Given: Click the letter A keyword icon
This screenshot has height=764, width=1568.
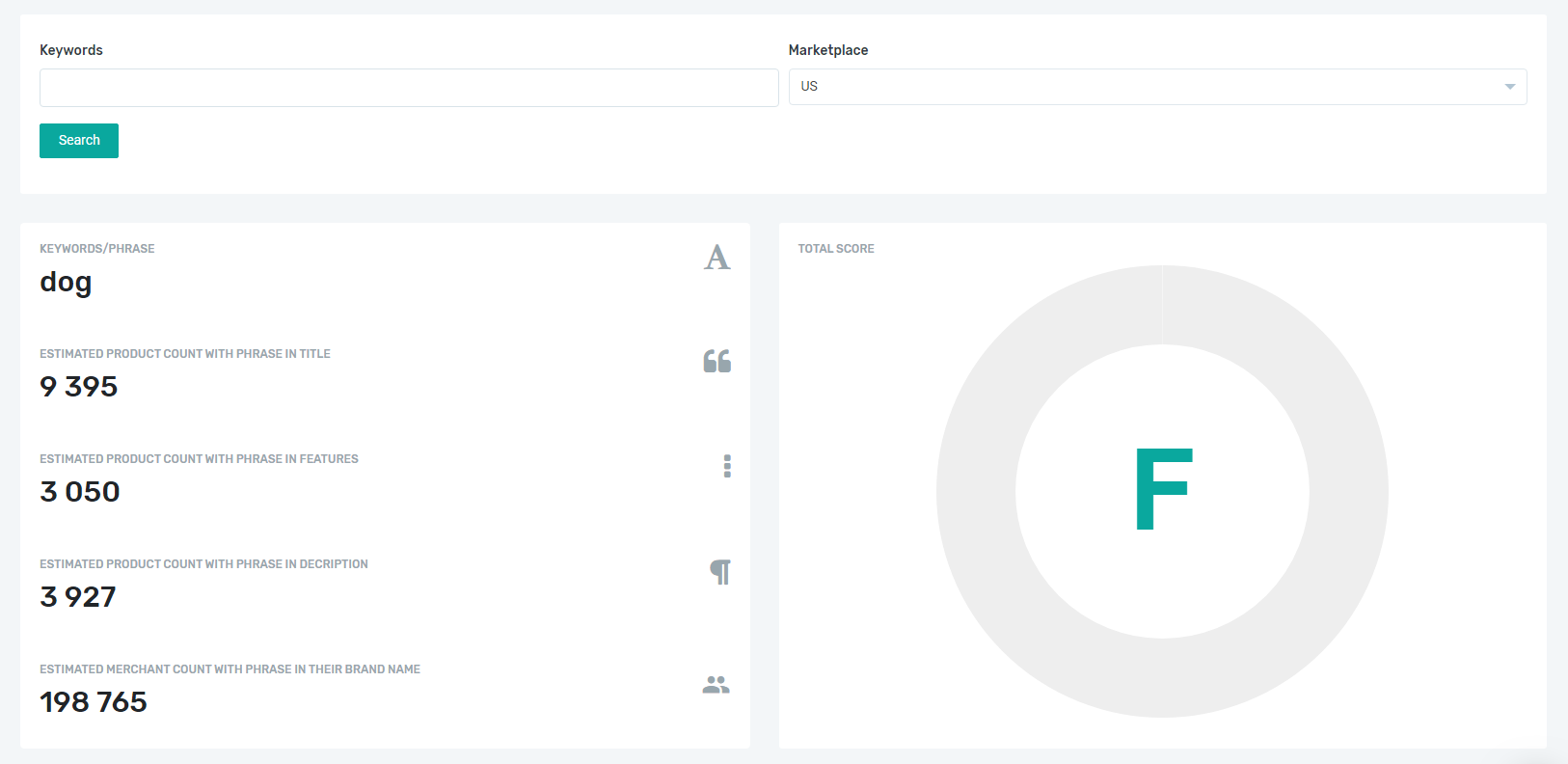Looking at the screenshot, I should click(716, 258).
